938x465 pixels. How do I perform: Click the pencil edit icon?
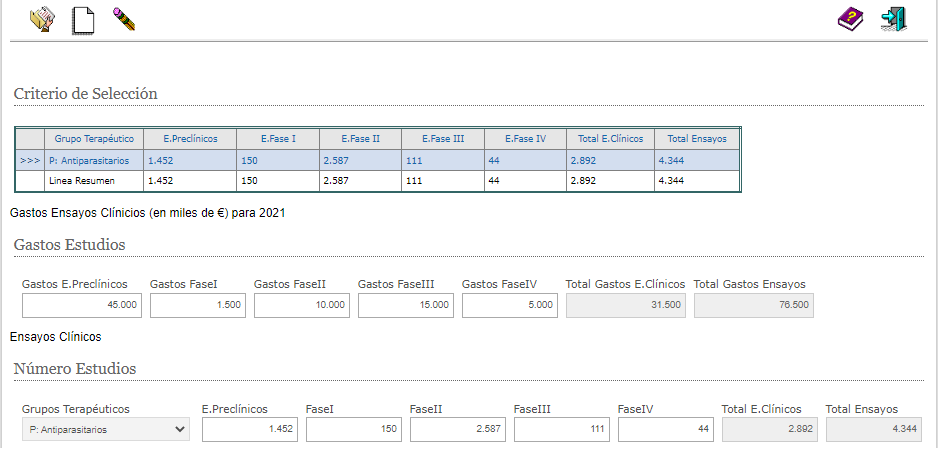point(124,19)
